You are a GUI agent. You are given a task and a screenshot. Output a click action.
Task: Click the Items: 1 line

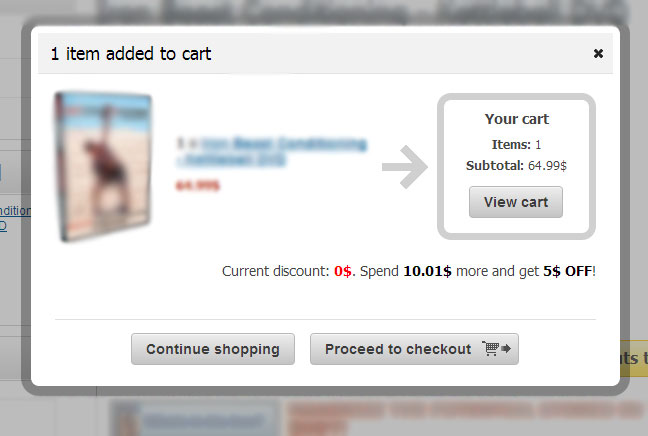pyautogui.click(x=516, y=145)
